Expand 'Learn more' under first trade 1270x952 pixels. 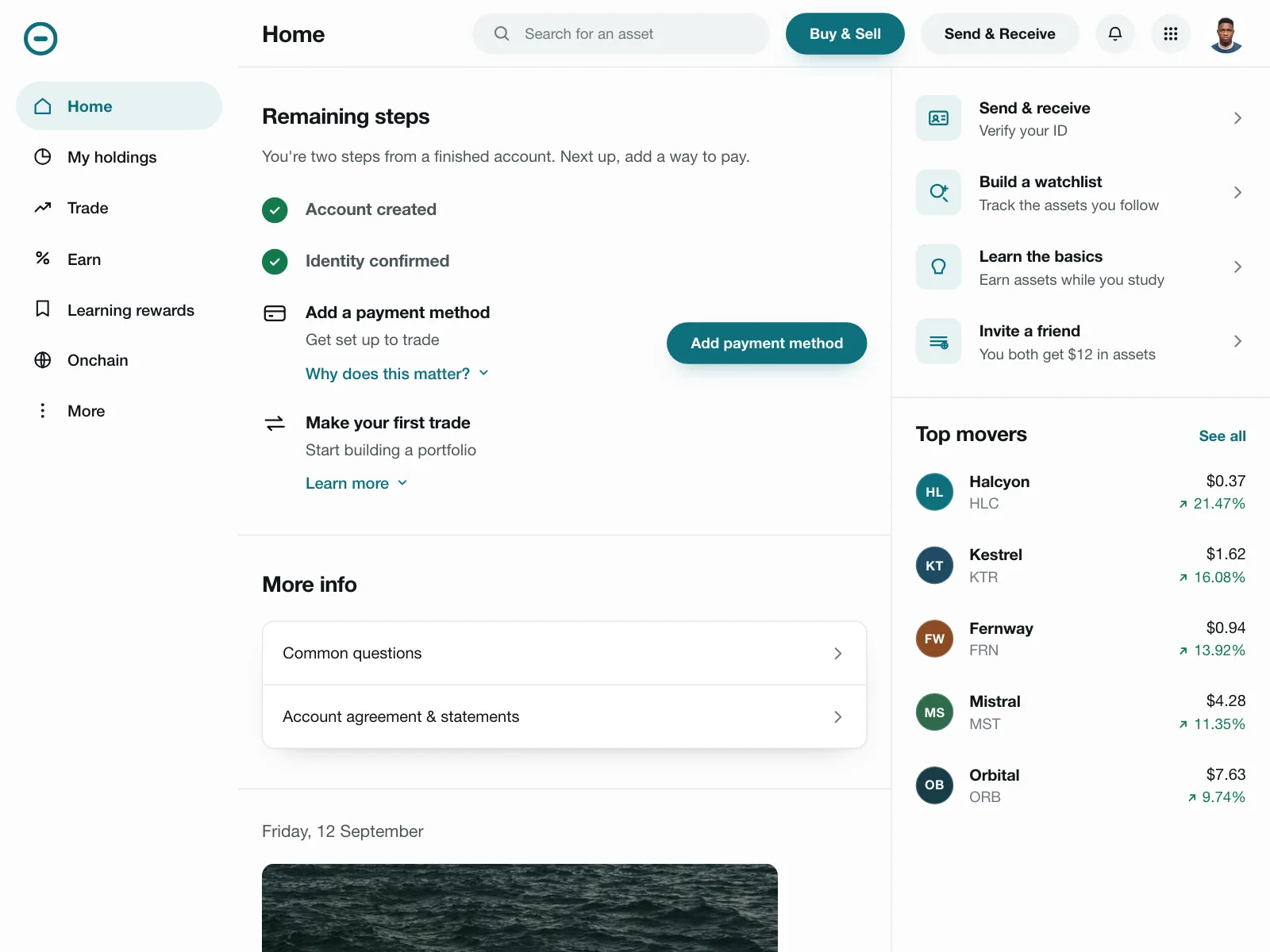tap(356, 483)
